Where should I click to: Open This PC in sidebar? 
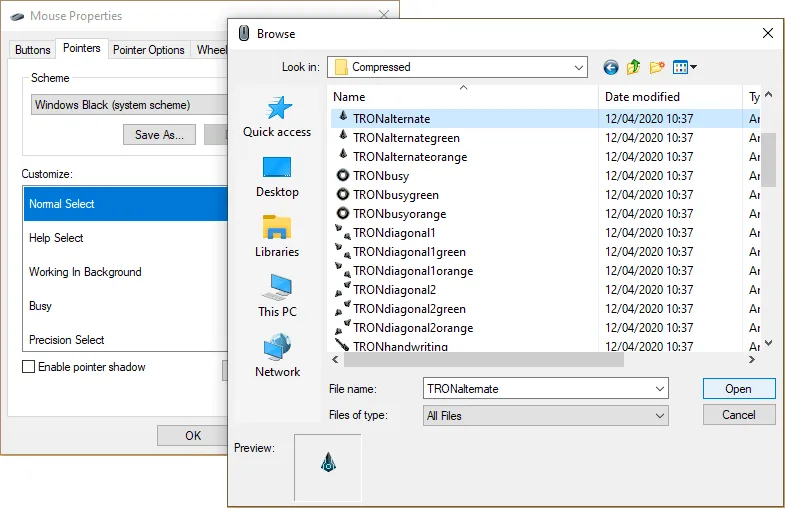[x=277, y=296]
